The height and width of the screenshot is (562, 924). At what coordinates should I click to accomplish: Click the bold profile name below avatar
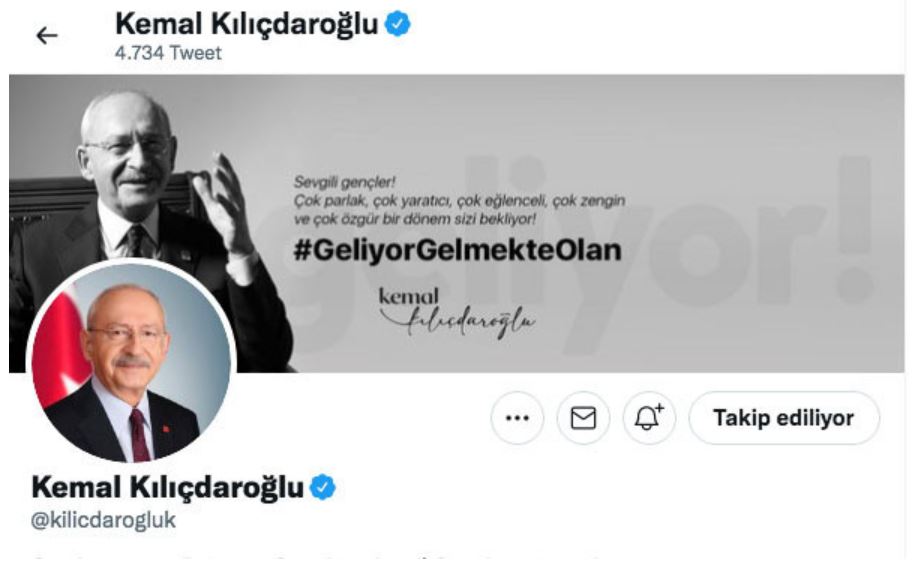167,487
